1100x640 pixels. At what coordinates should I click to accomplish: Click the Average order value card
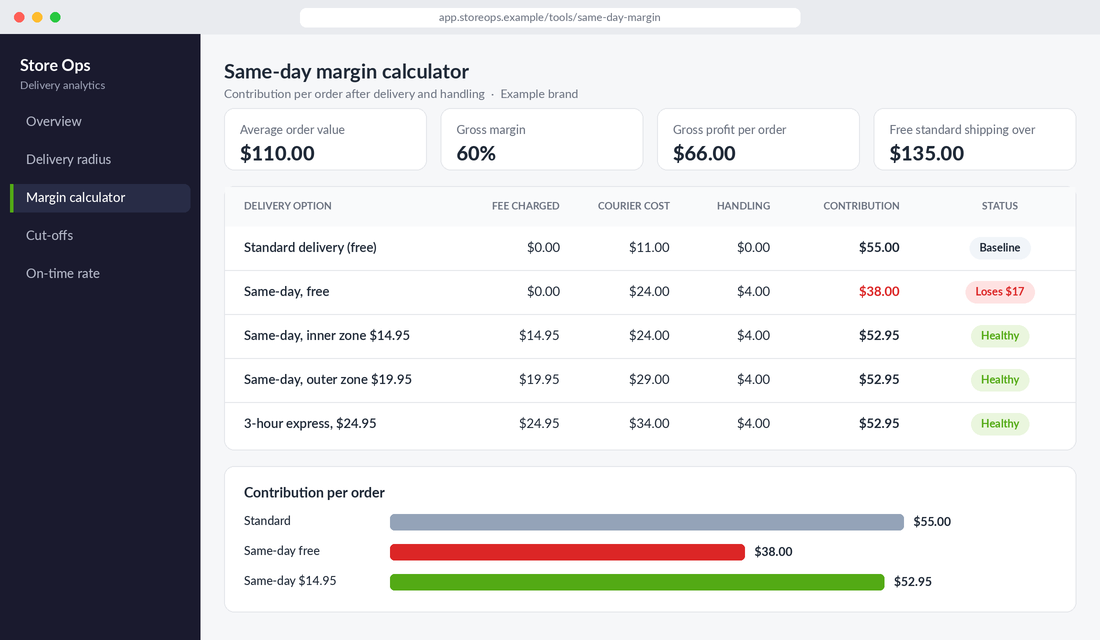click(x=326, y=139)
